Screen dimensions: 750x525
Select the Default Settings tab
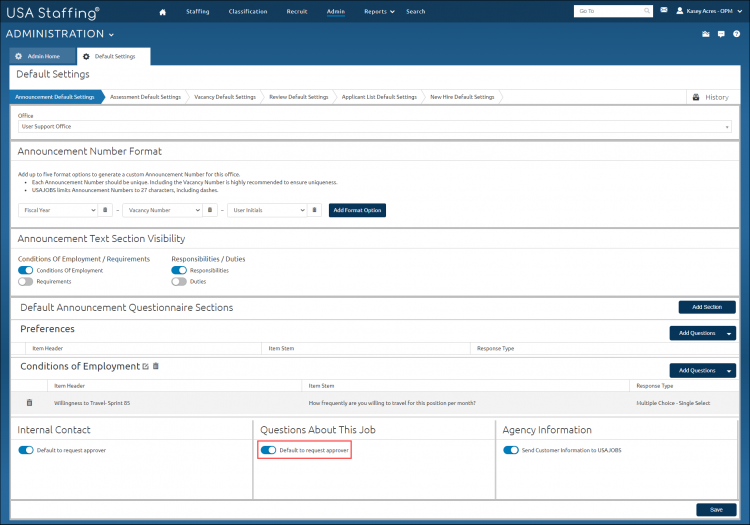click(114, 56)
